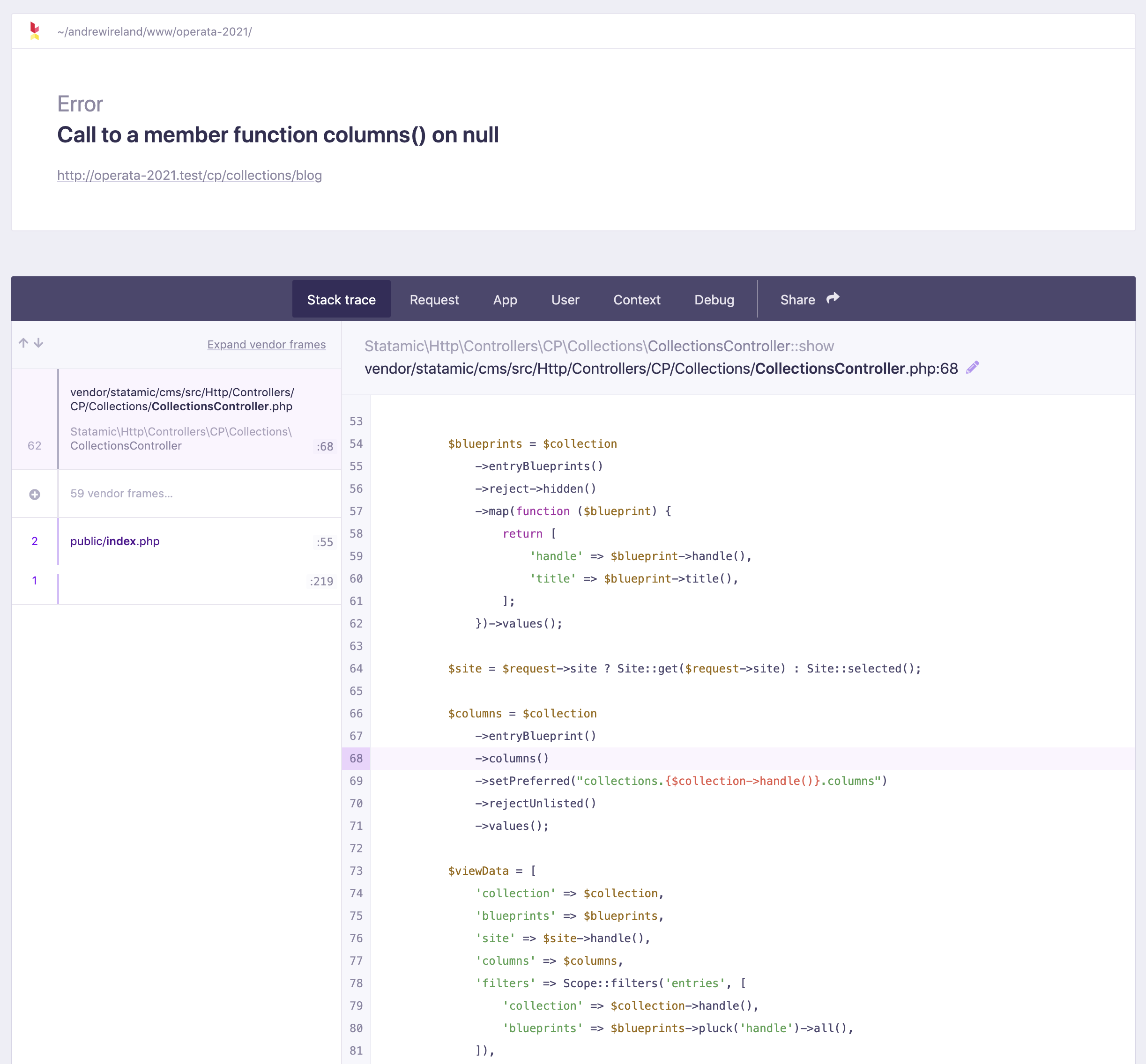
Task: Open CollectionsController.php in editor via pencil icon
Action: coord(974,367)
